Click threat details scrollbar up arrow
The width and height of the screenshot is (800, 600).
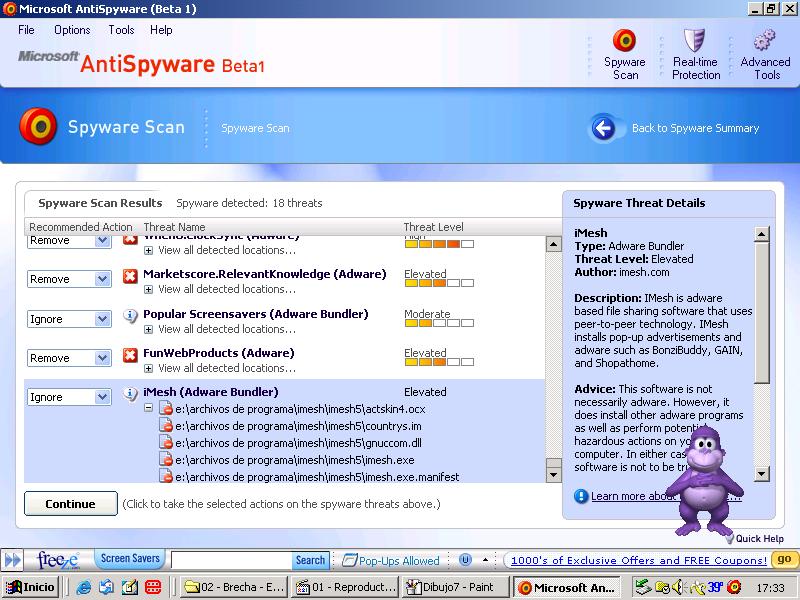(761, 234)
